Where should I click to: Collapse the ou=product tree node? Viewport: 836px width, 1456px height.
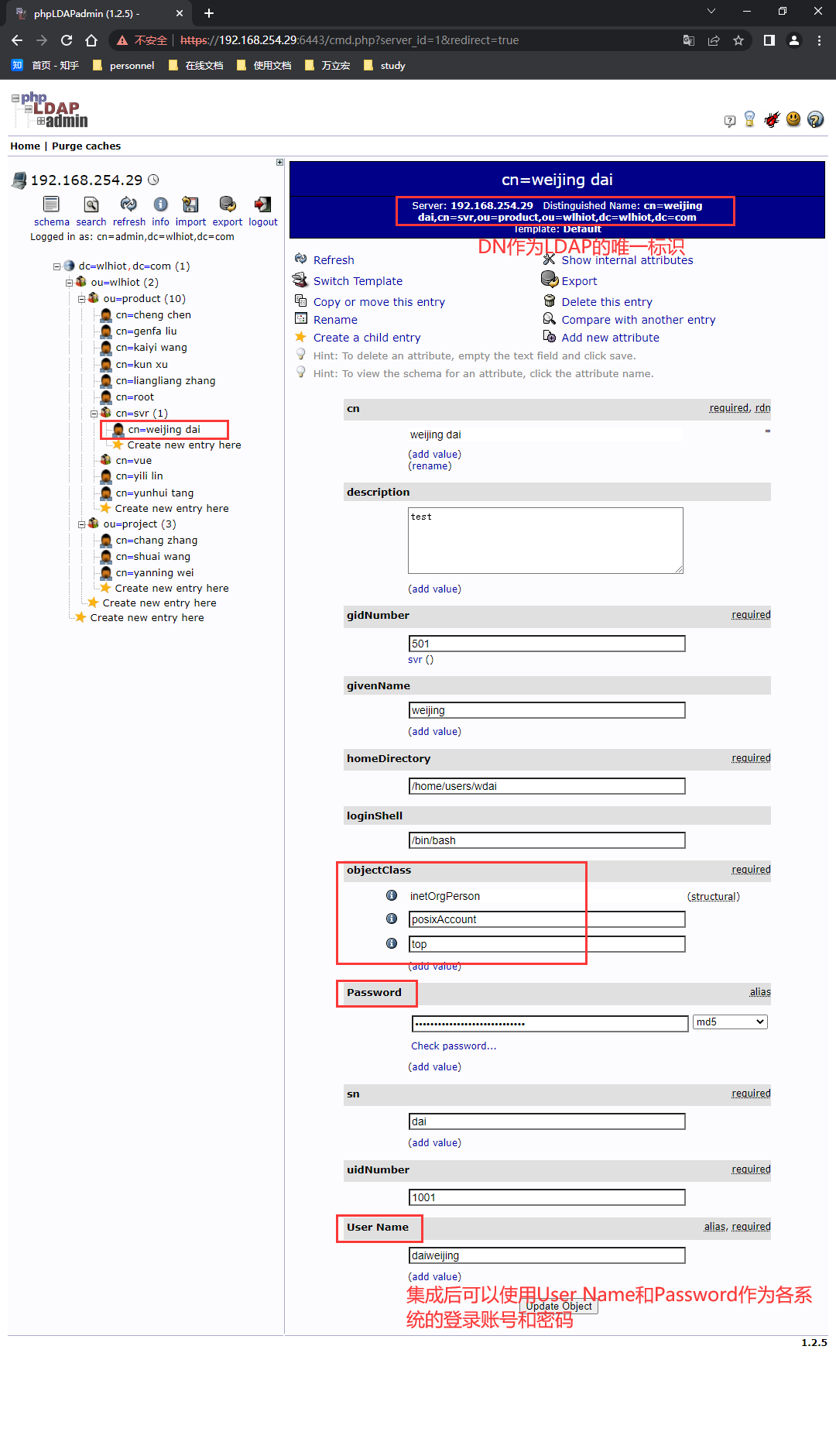coord(81,299)
